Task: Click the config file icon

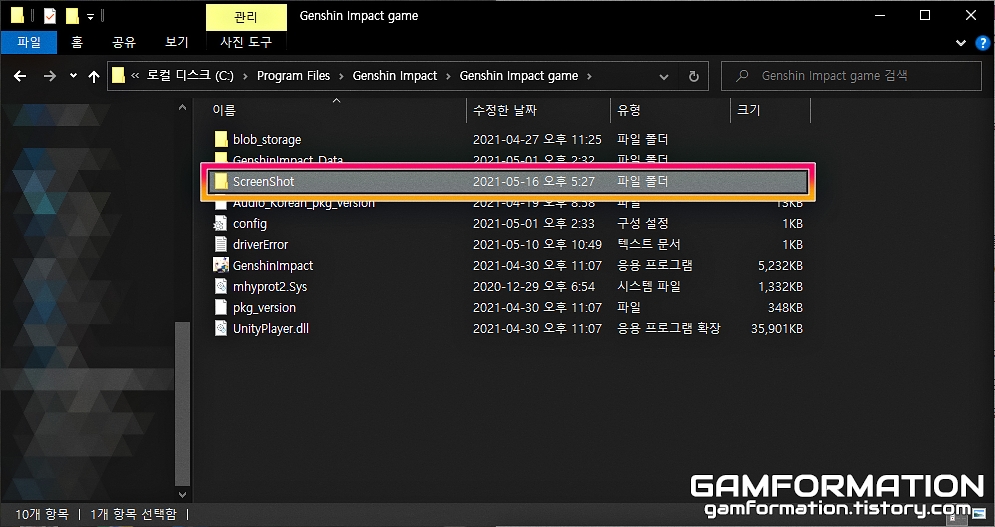Action: coord(221,223)
